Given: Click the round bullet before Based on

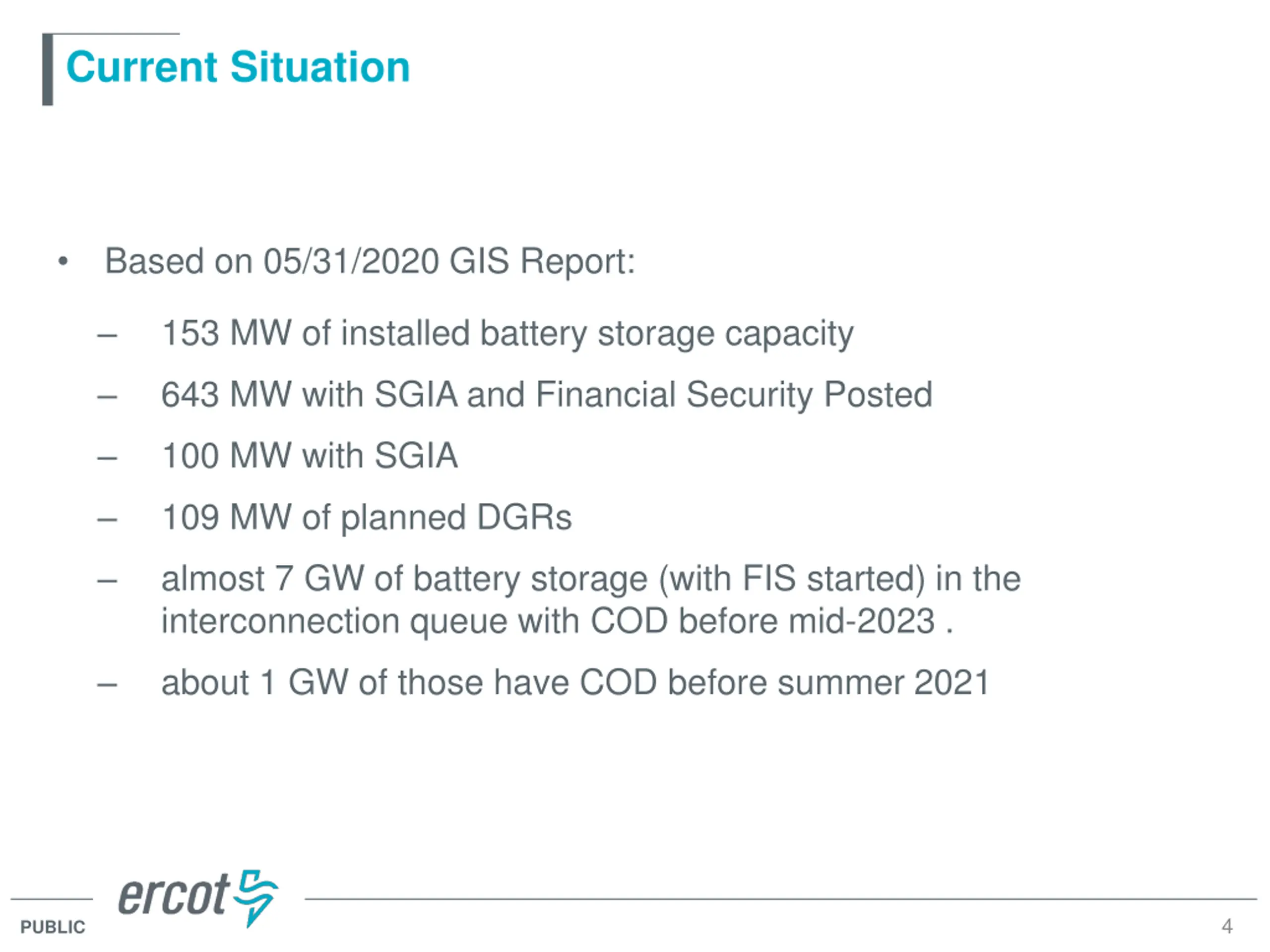Looking at the screenshot, I should pos(63,262).
